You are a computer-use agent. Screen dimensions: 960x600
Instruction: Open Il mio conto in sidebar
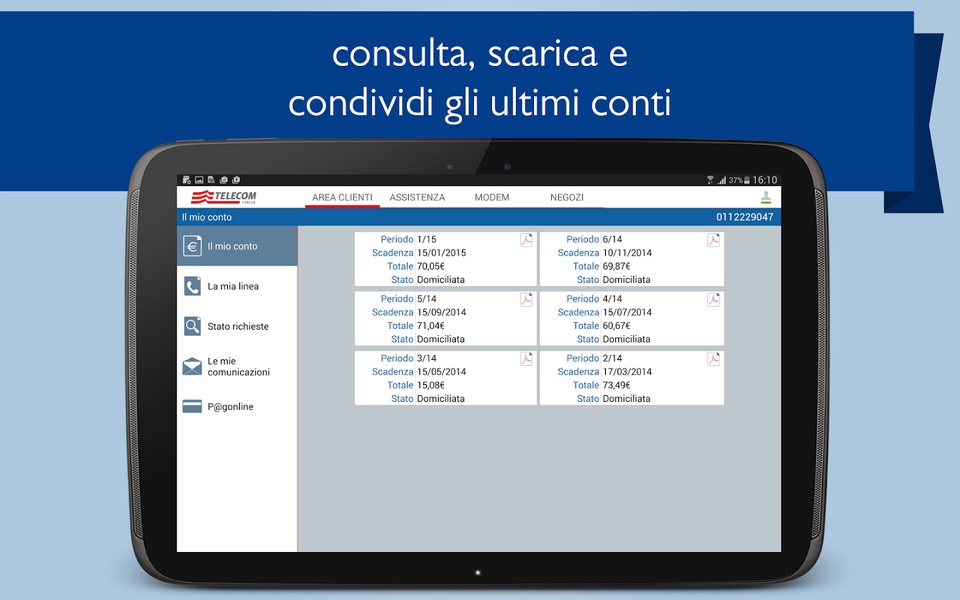pos(237,246)
